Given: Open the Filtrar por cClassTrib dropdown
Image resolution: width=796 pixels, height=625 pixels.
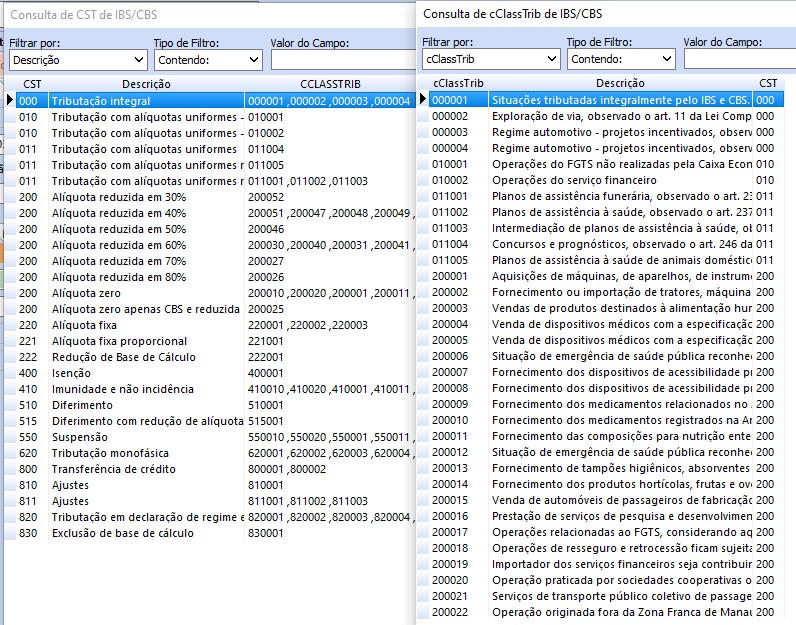Looking at the screenshot, I should pos(490,59).
